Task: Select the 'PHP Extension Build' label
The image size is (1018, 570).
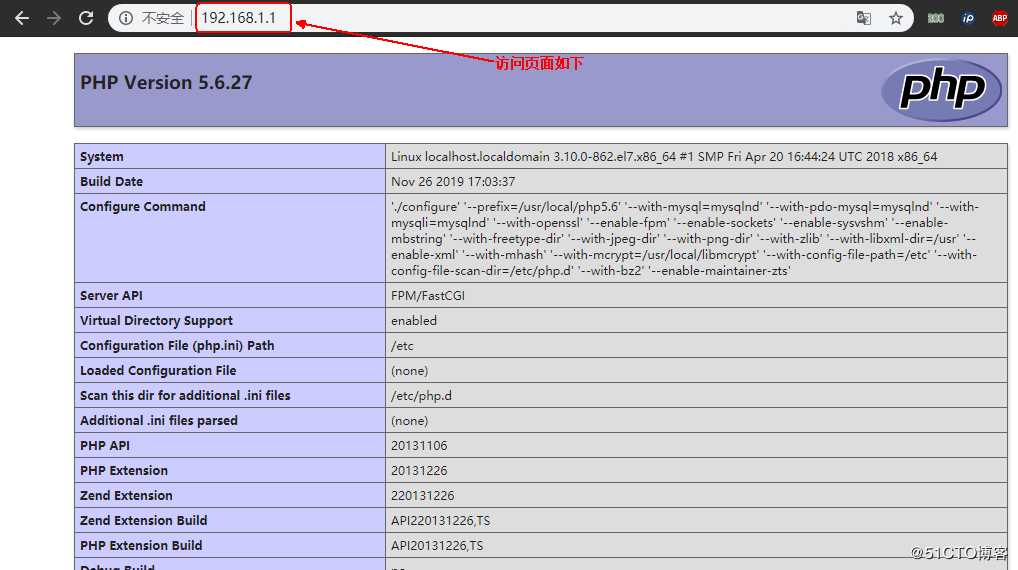Action: 141,545
